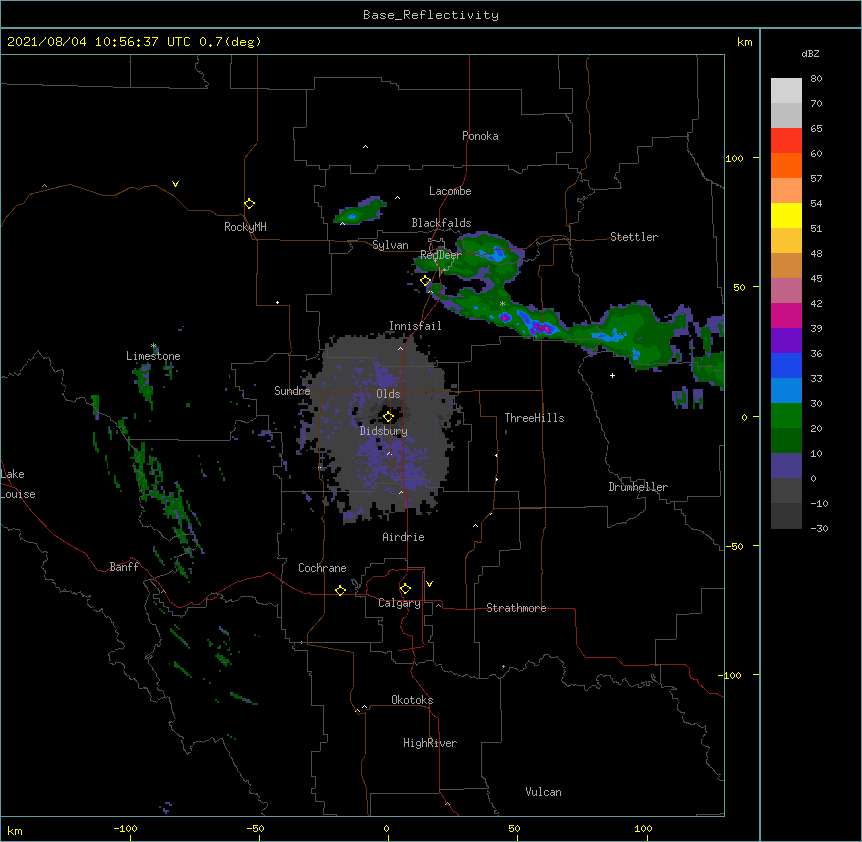The height and width of the screenshot is (842, 862).
Task: Click the Sundre label
Action: tap(292, 391)
